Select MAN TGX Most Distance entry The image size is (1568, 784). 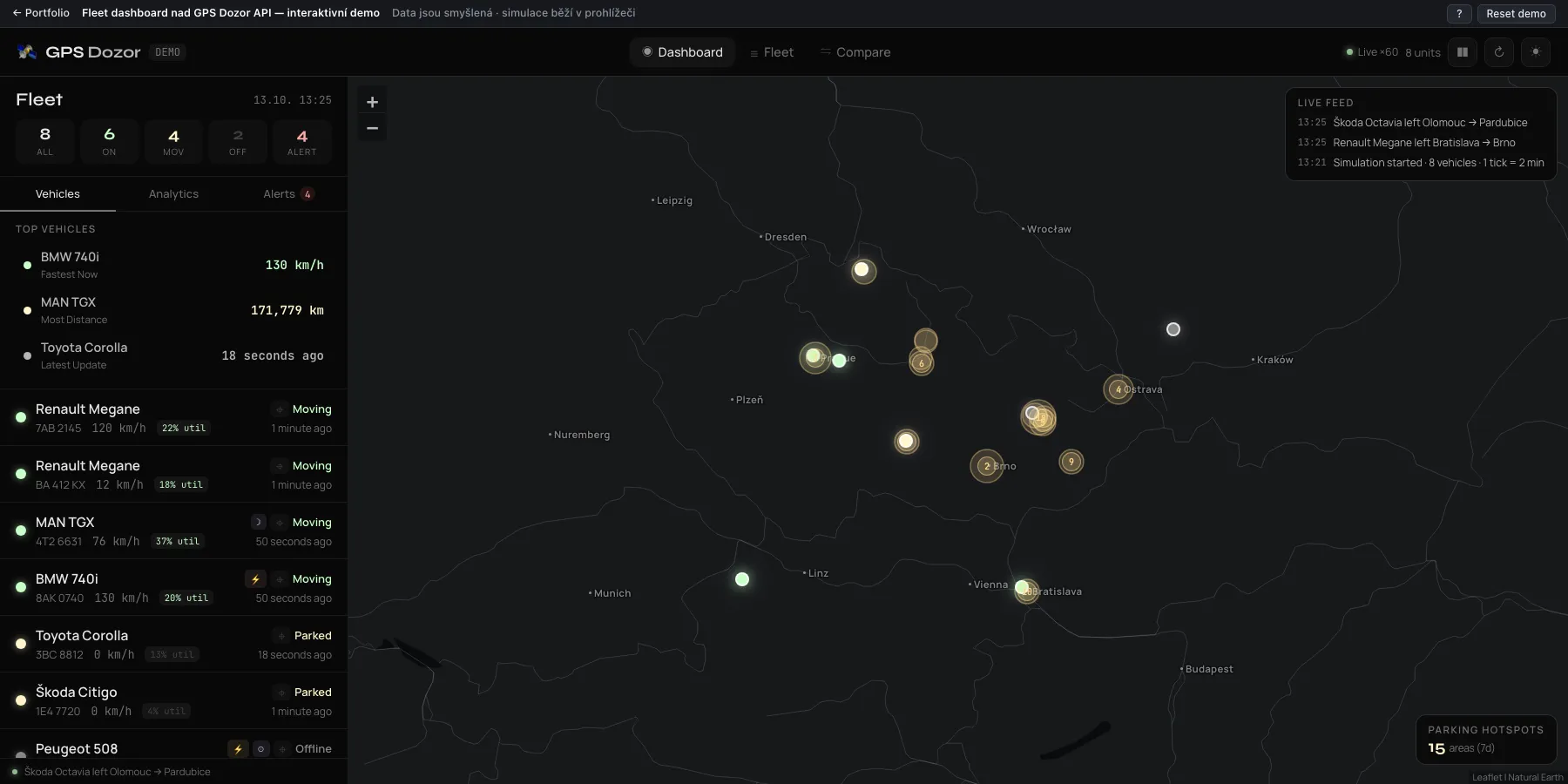tap(173, 310)
